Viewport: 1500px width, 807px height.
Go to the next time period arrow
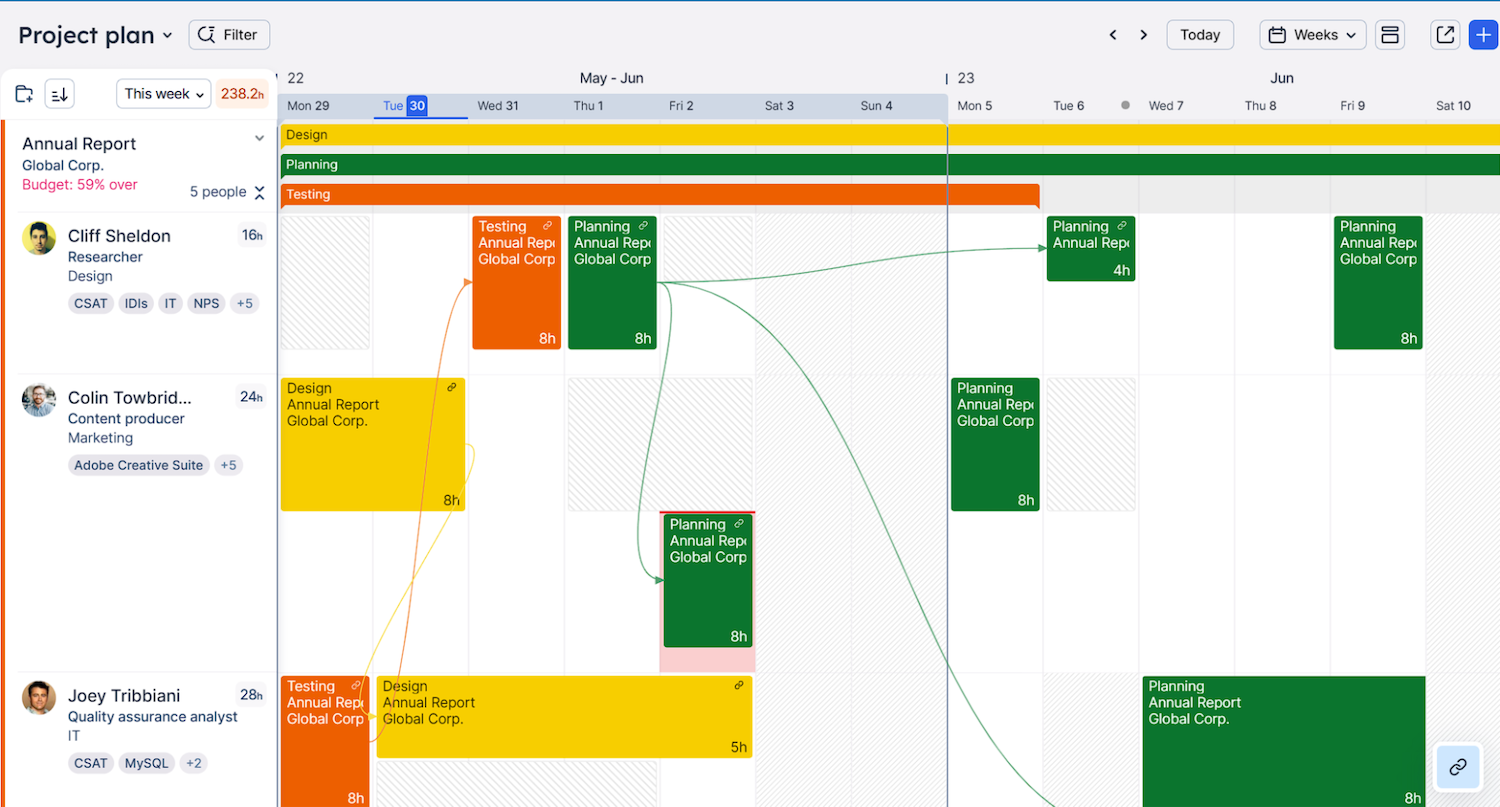tap(1143, 35)
